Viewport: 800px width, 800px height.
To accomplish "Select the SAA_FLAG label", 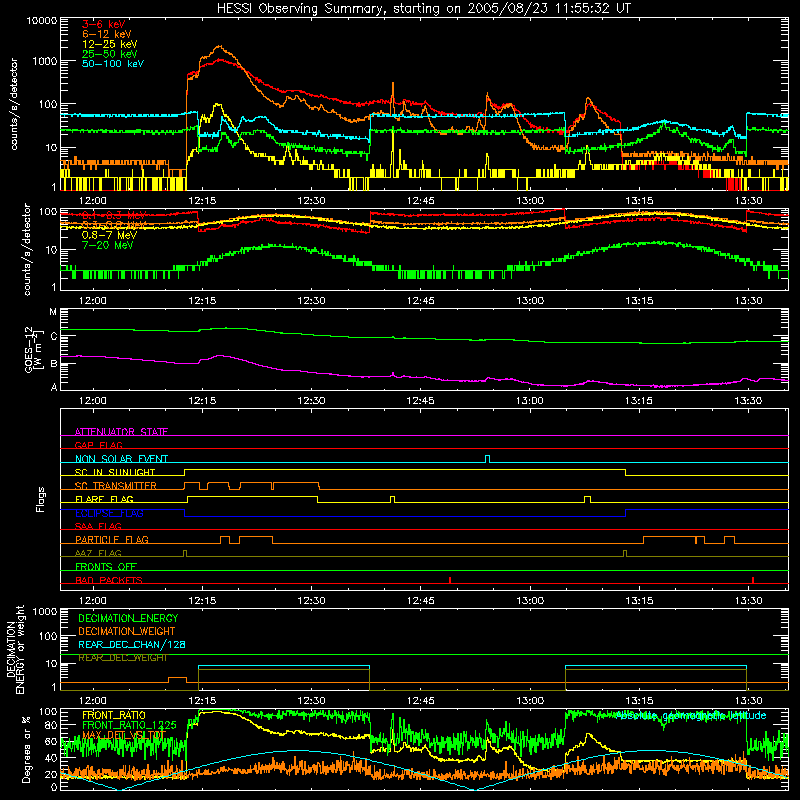I will point(98,526).
